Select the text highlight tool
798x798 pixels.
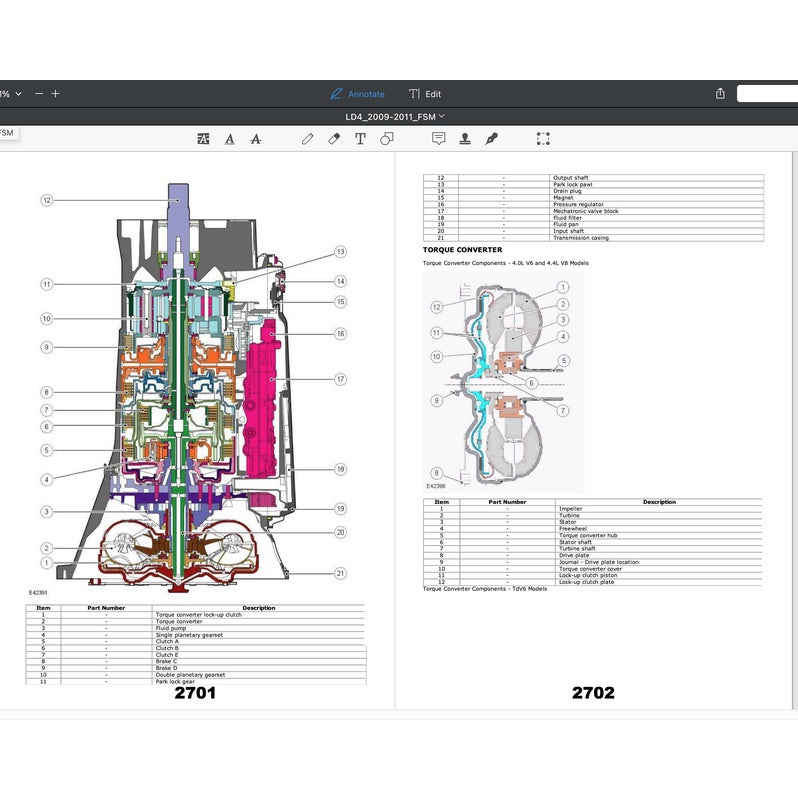tap(204, 139)
